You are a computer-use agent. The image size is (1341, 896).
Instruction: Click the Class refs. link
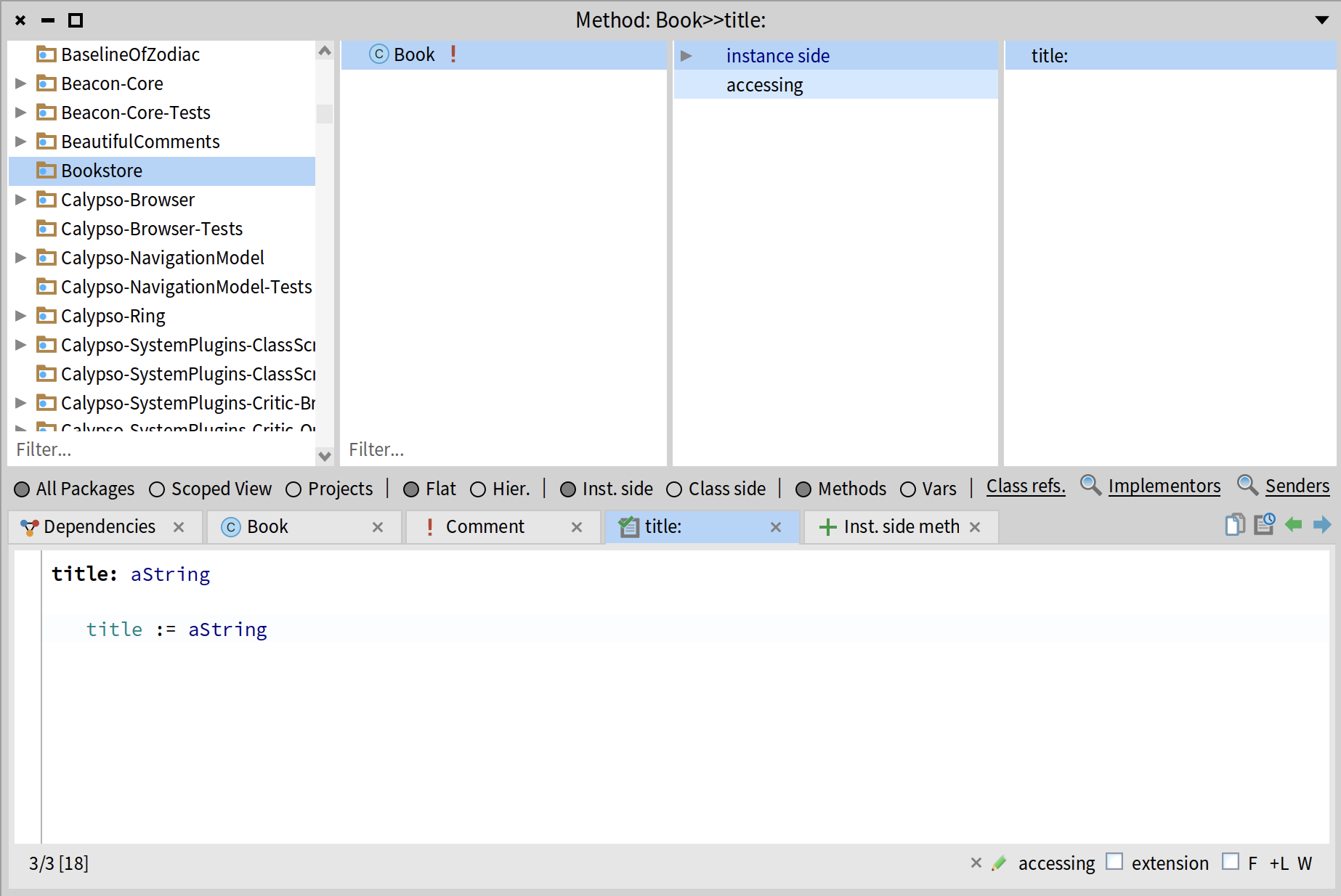(x=1025, y=486)
